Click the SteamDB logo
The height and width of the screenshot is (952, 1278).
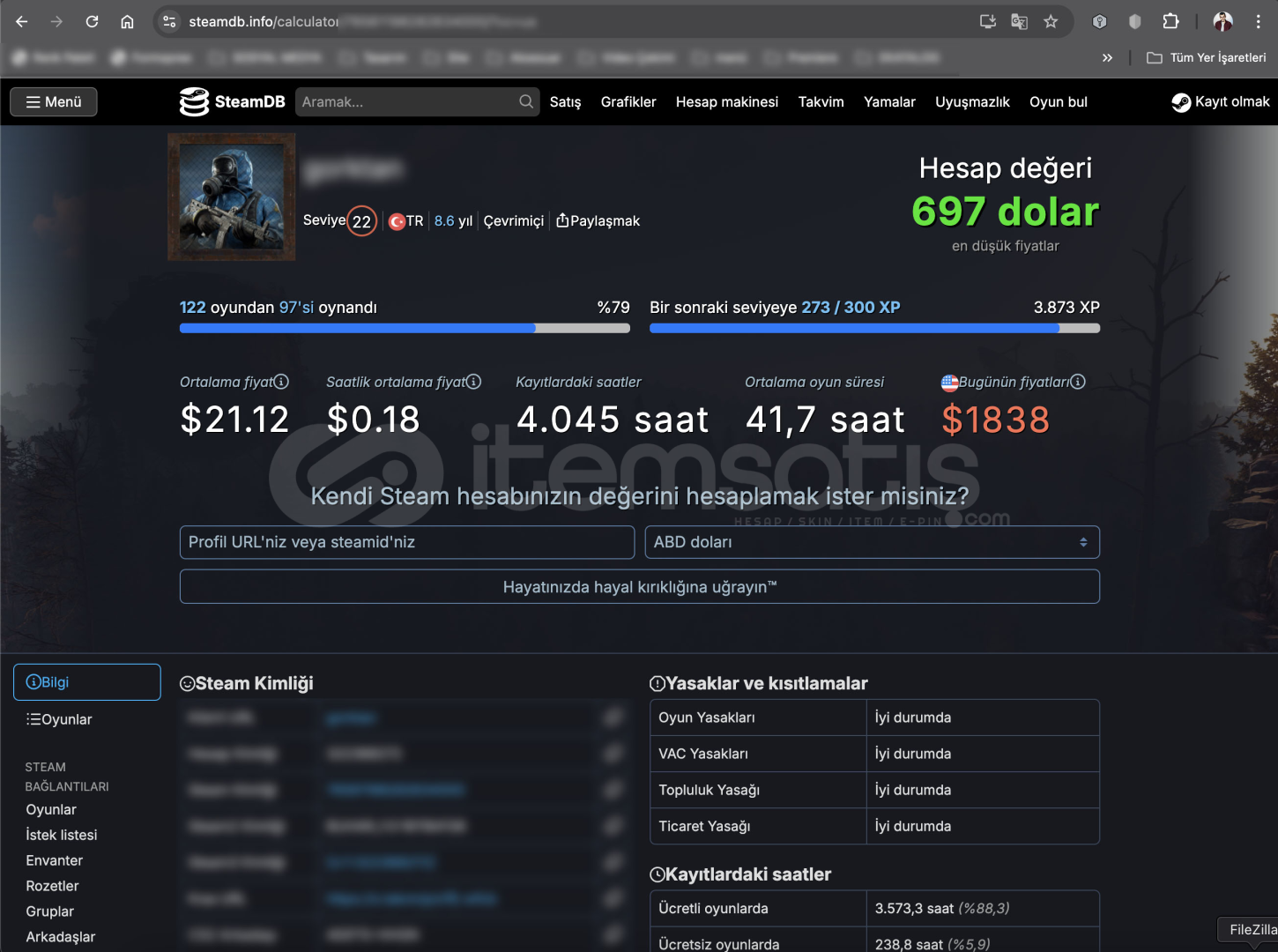coord(232,101)
